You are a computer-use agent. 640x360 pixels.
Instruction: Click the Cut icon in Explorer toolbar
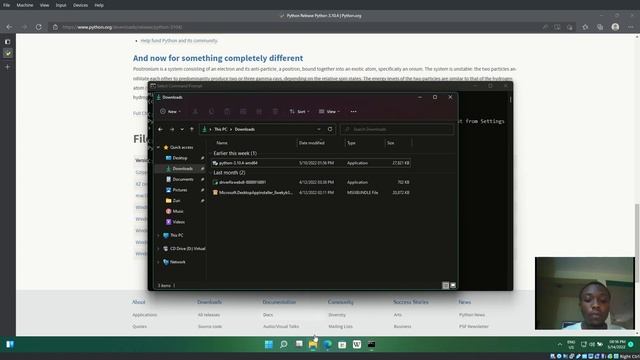tap(195, 111)
